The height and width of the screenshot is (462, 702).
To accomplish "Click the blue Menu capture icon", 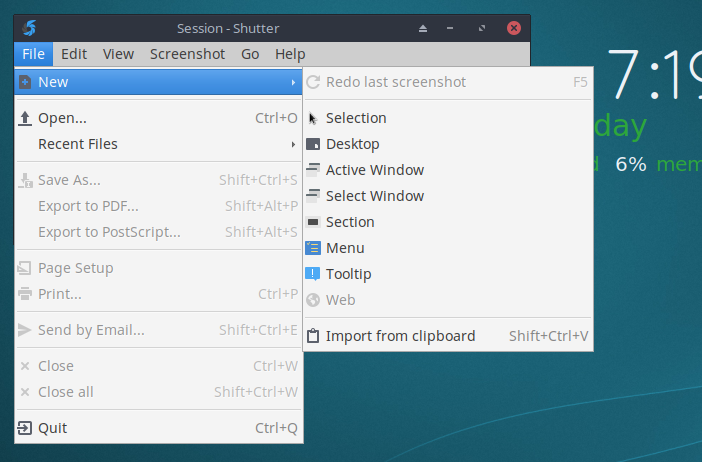I will pos(313,248).
